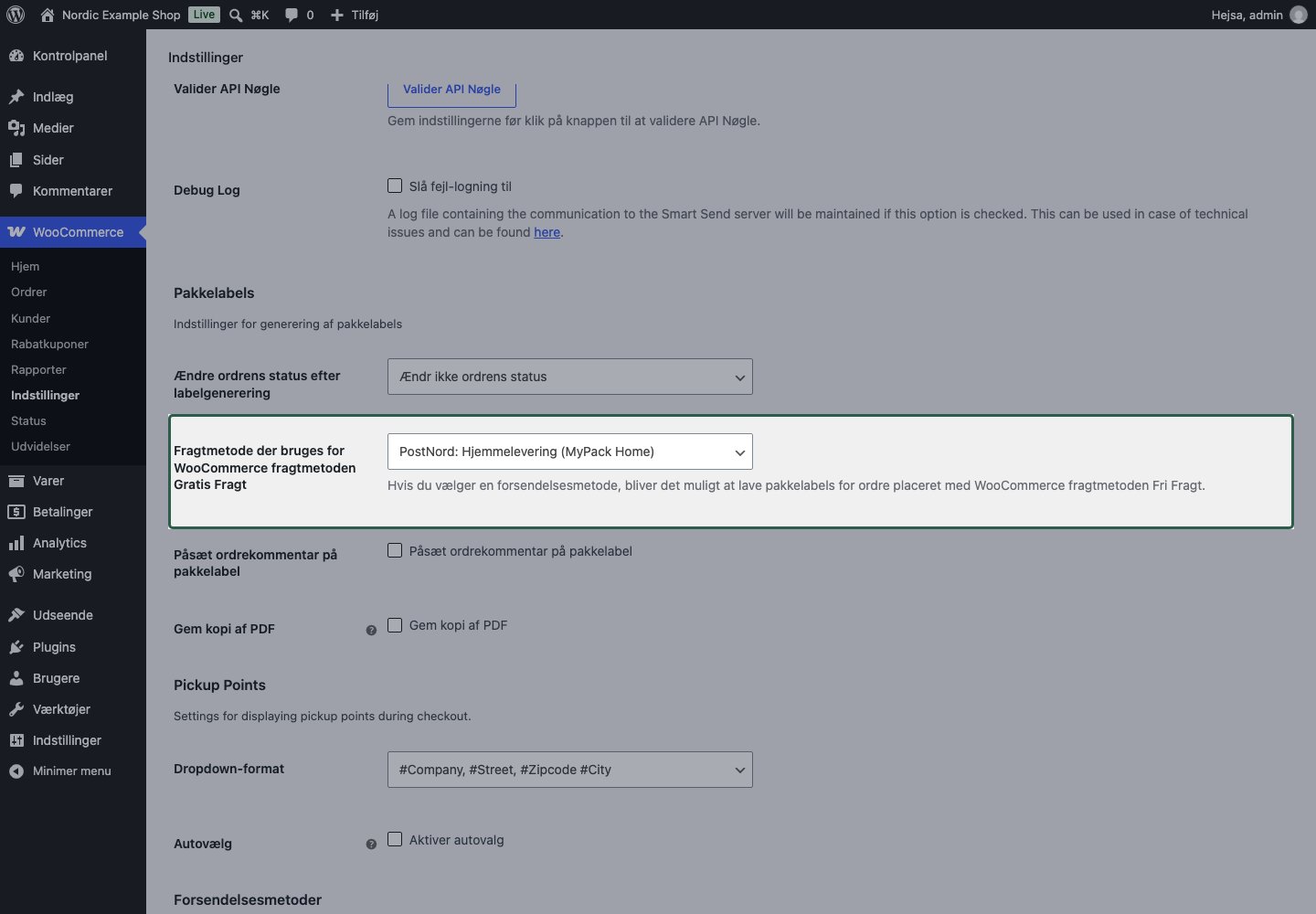Open the comments bubble in admin bar

(x=292, y=15)
